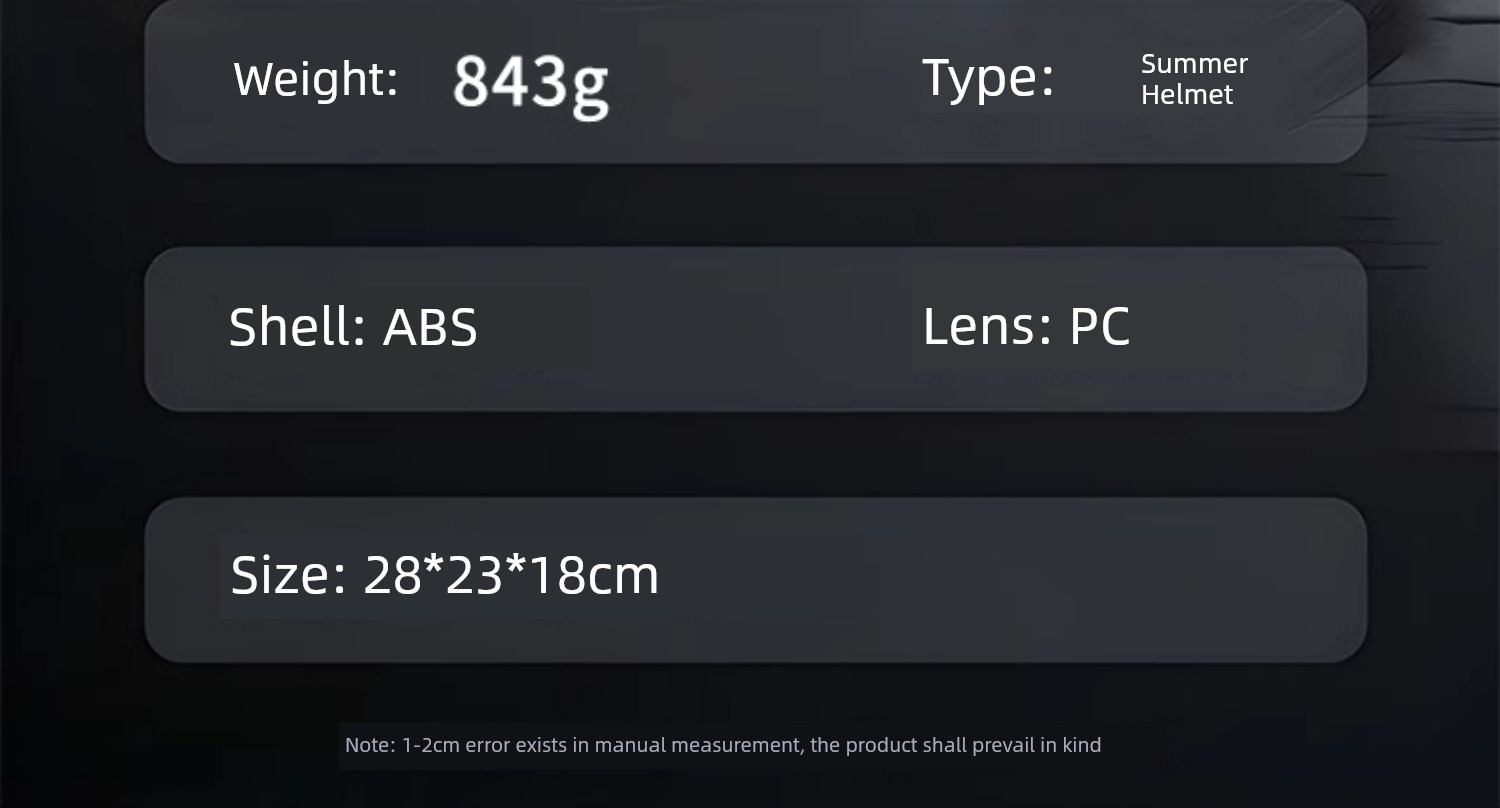This screenshot has height=808, width=1500.
Task: Select the ABS shell material value
Action: point(430,327)
